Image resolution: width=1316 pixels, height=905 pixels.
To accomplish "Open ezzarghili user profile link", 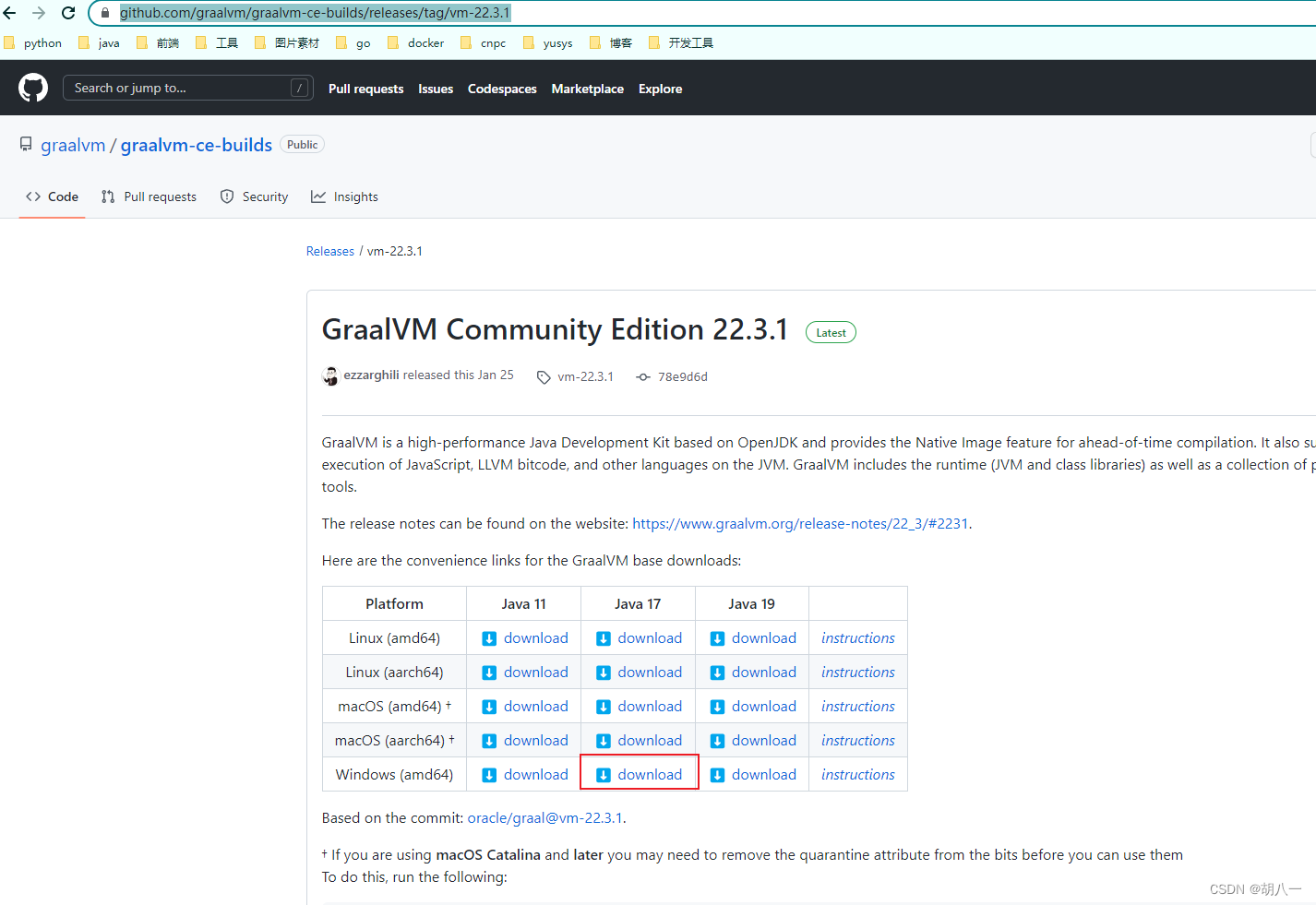I will pos(372,375).
